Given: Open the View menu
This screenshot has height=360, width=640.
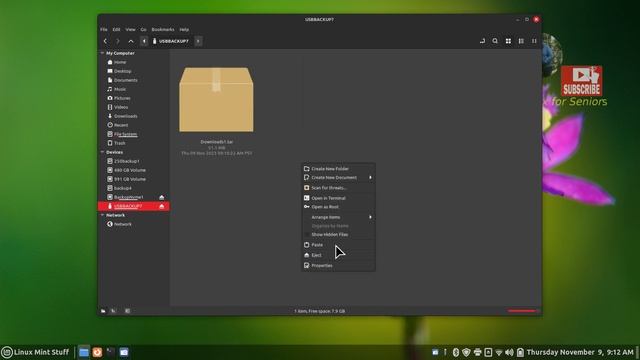Looking at the screenshot, I should click(130, 29).
